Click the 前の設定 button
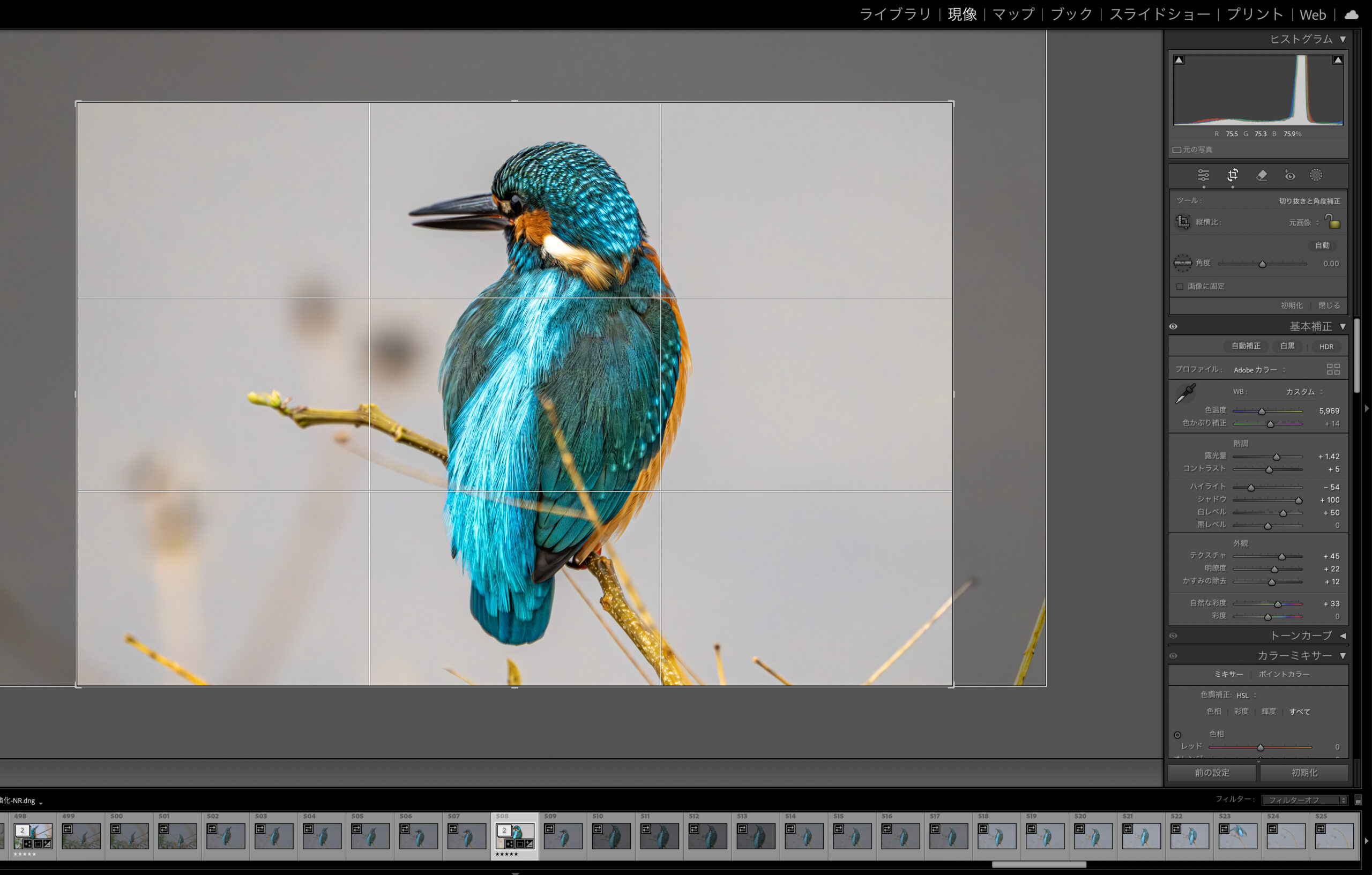This screenshot has height=875, width=1372. 1212,773
